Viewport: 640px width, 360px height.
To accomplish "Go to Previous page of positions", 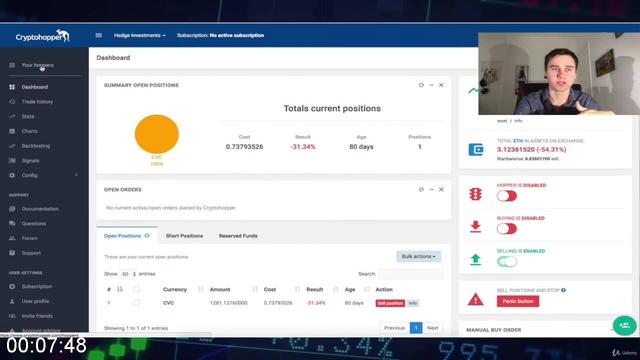I will tap(394, 328).
